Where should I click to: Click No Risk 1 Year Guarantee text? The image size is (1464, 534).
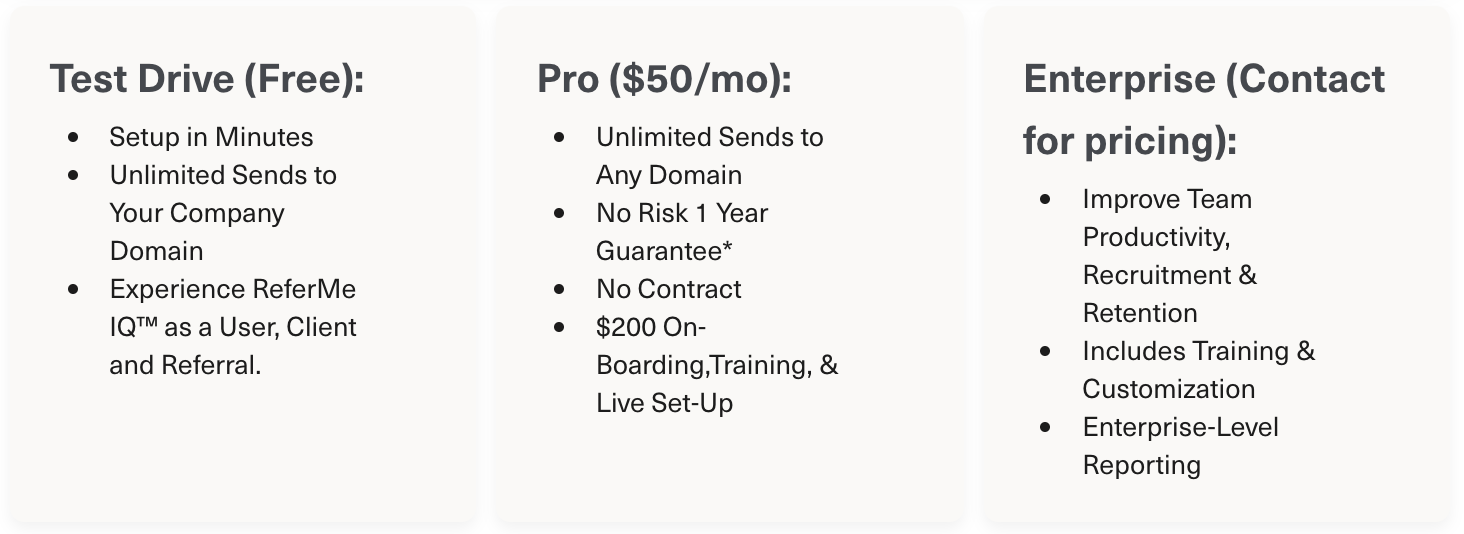[682, 232]
